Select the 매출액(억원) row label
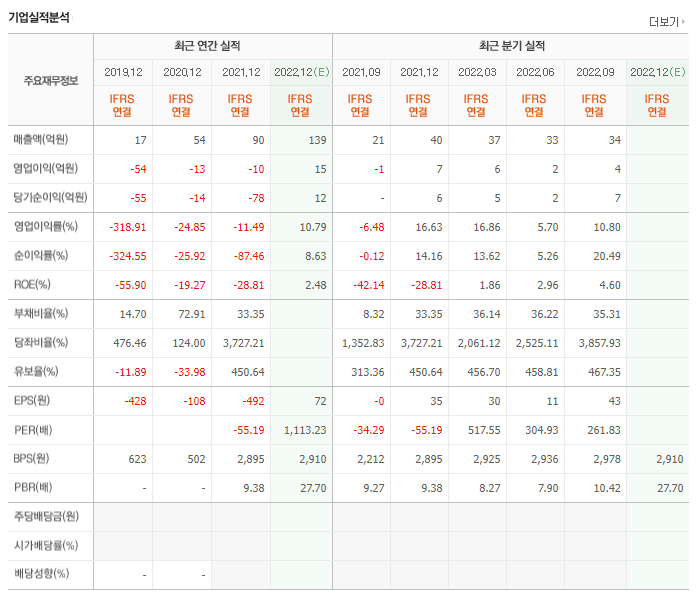 (x=41, y=140)
